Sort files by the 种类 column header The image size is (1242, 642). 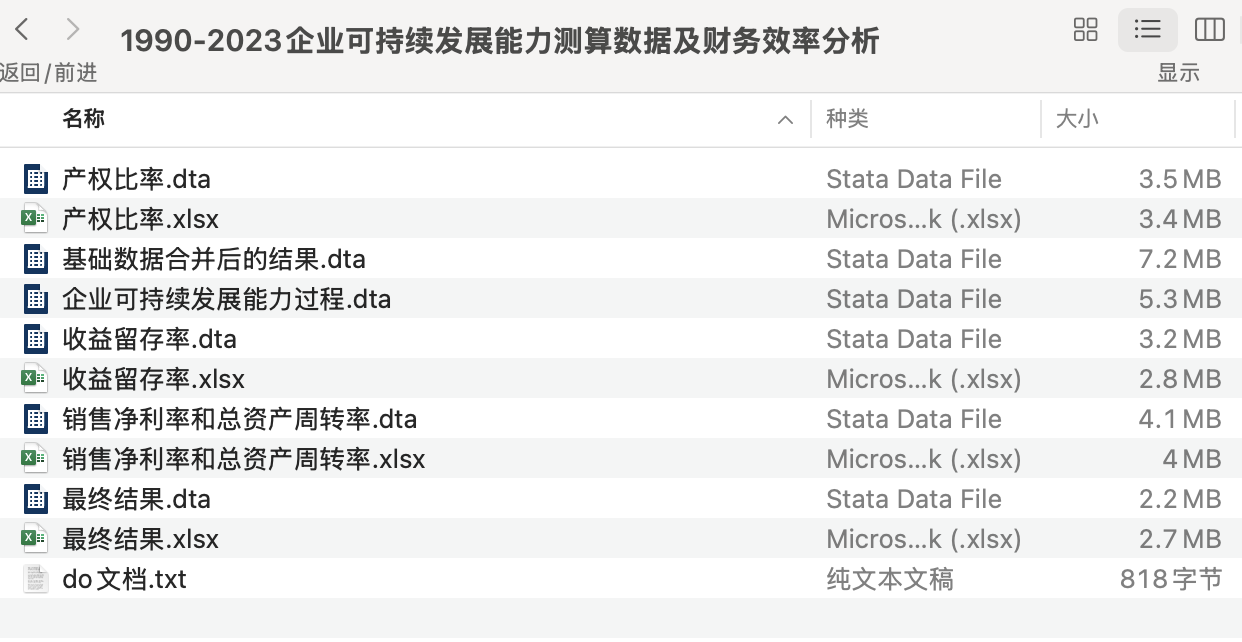pyautogui.click(x=847, y=119)
